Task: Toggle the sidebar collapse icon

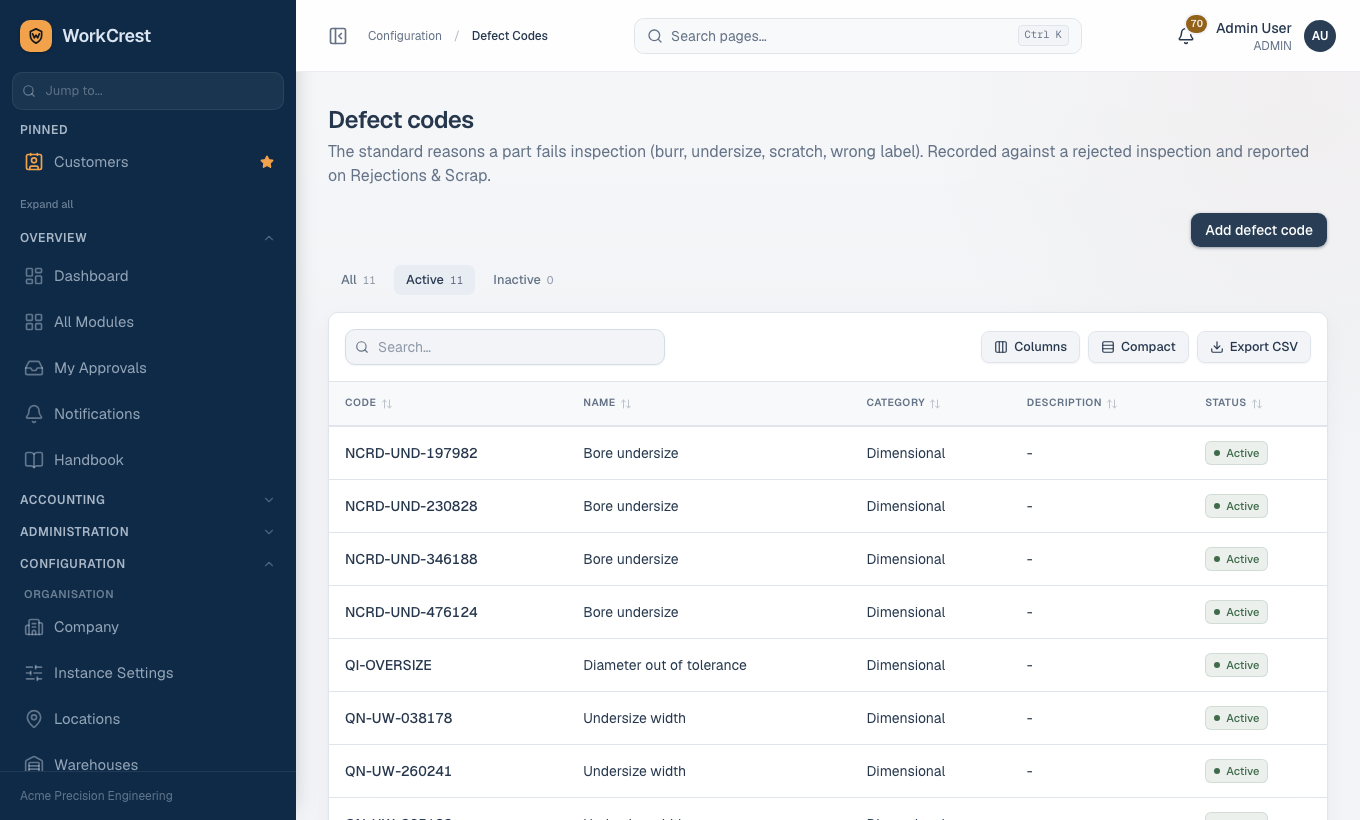Action: (x=338, y=36)
